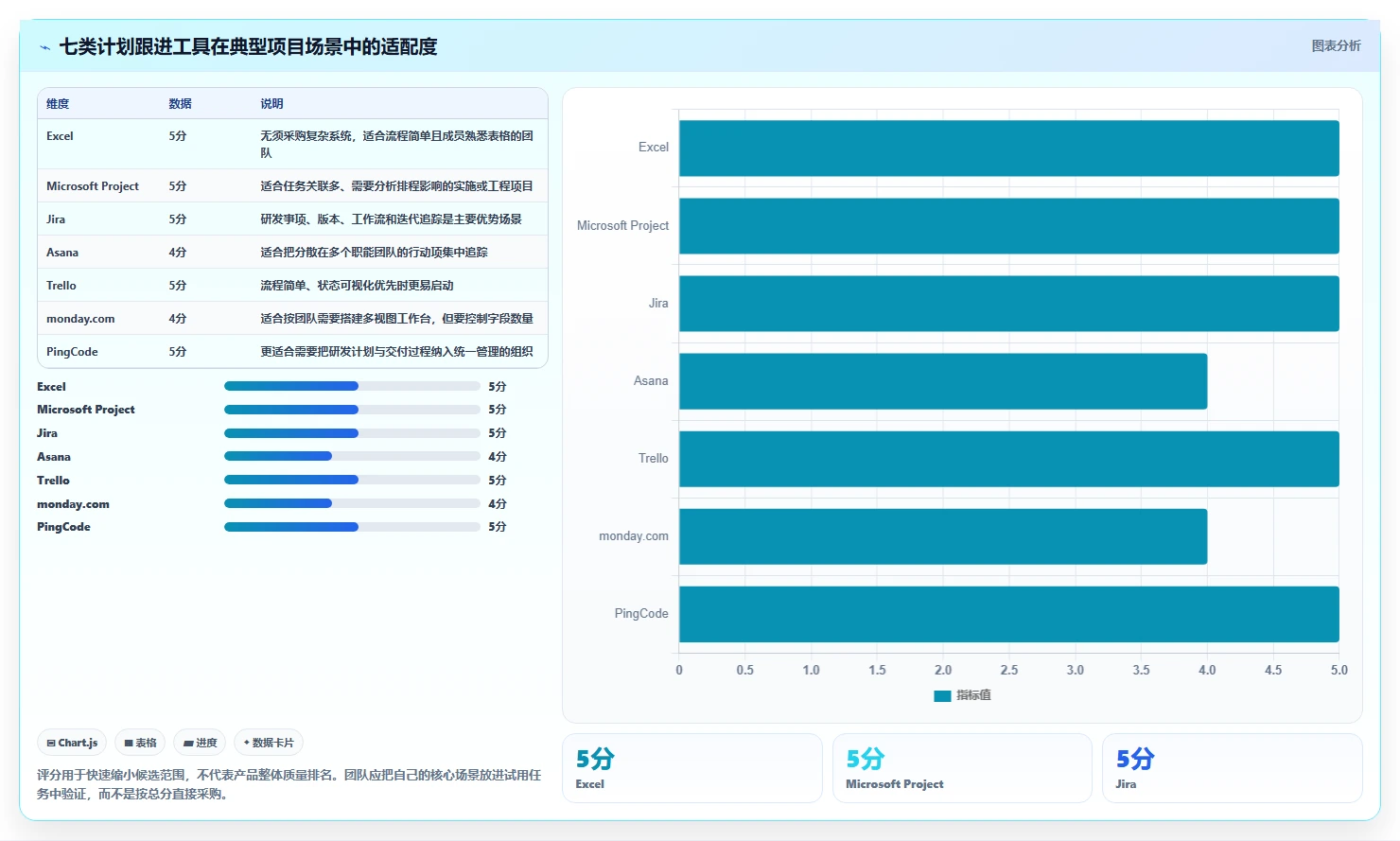This screenshot has width=1400, height=841.
Task: Click the monday.com progress bar
Action: coord(352,503)
